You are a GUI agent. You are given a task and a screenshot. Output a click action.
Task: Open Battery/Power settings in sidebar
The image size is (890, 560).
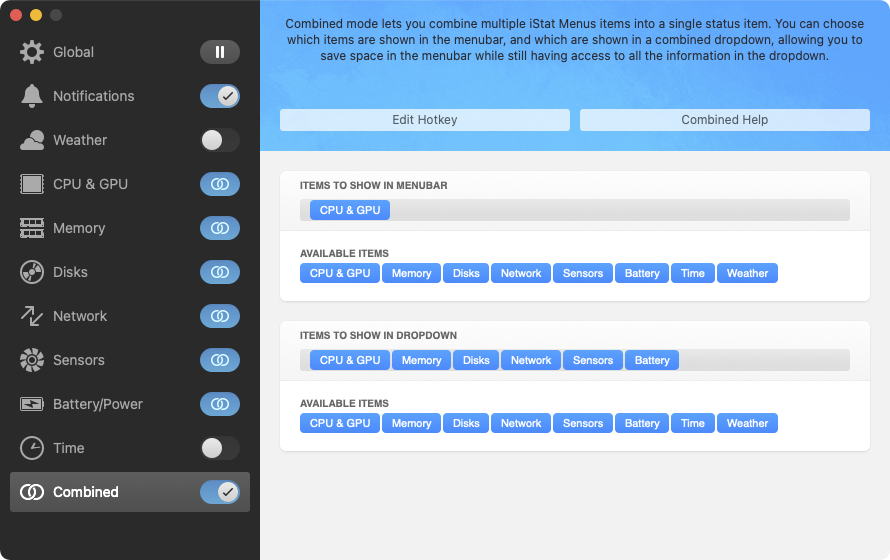coord(98,404)
